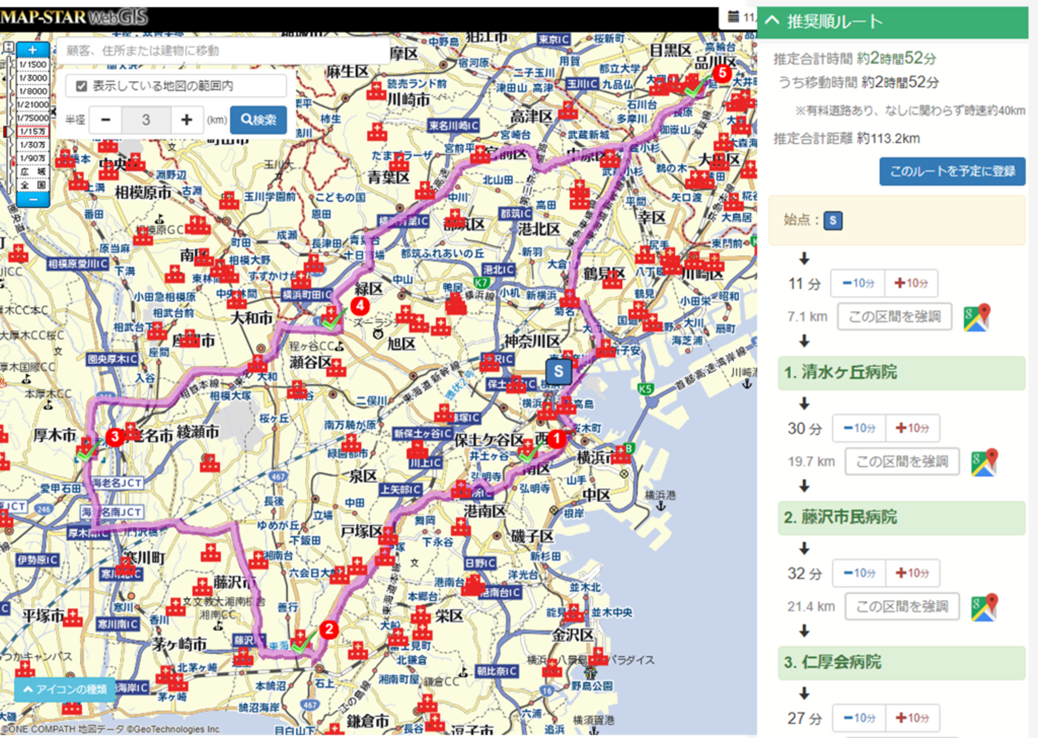The image size is (1038, 738).
Task: Click the small icon above the scale slider
Action: 7,48
